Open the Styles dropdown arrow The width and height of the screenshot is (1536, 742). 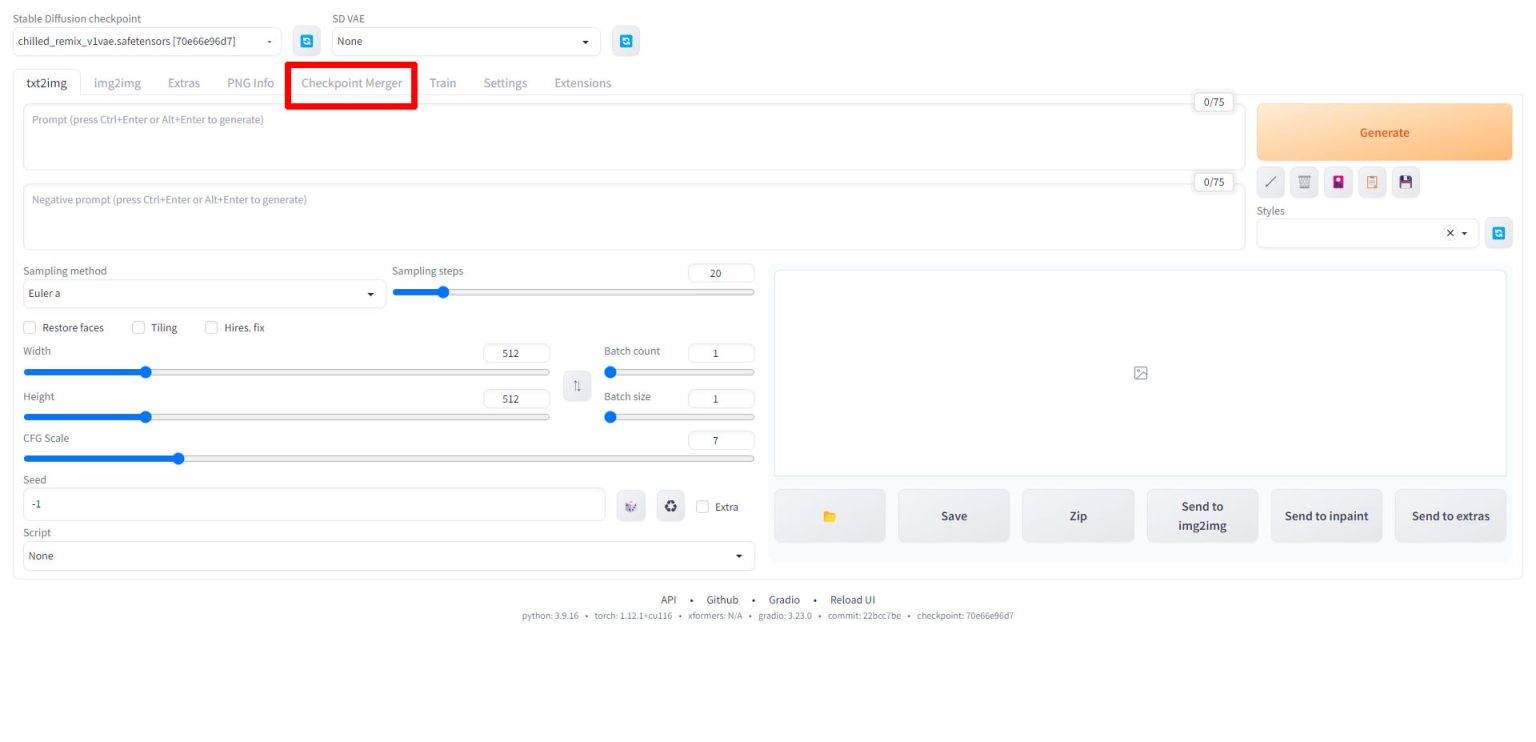[1462, 232]
